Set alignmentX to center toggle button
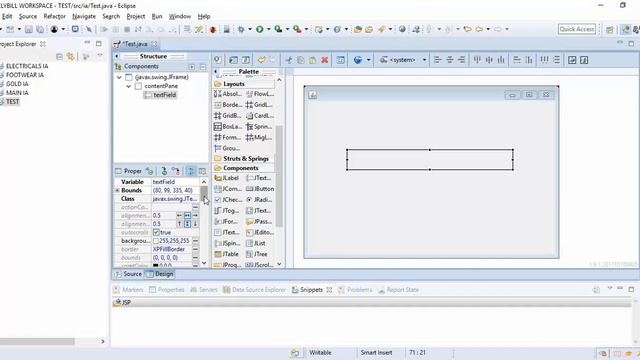This screenshot has height=360, width=640. pos(187,215)
